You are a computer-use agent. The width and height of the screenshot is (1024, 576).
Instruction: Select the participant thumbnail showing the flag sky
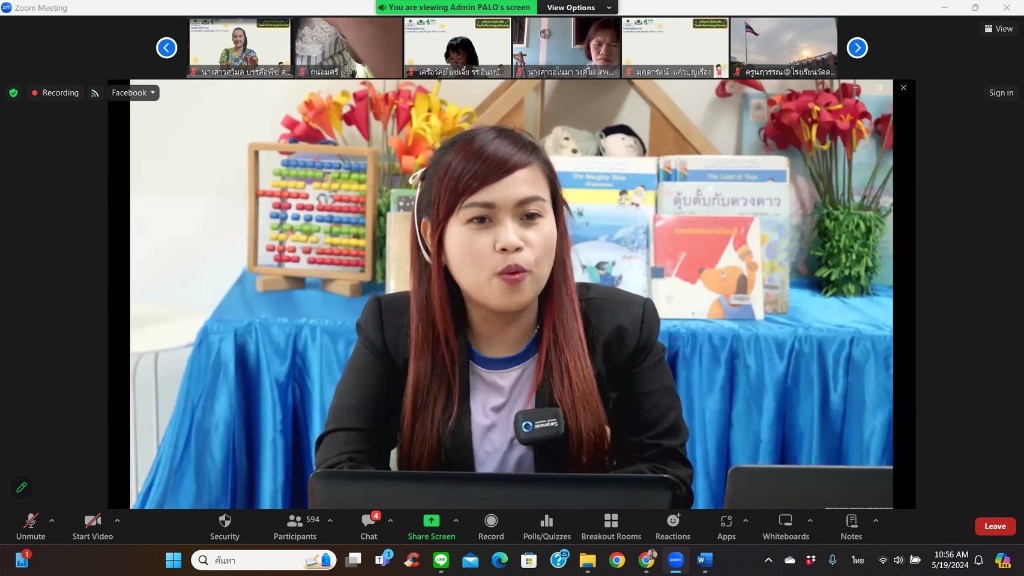coord(784,48)
